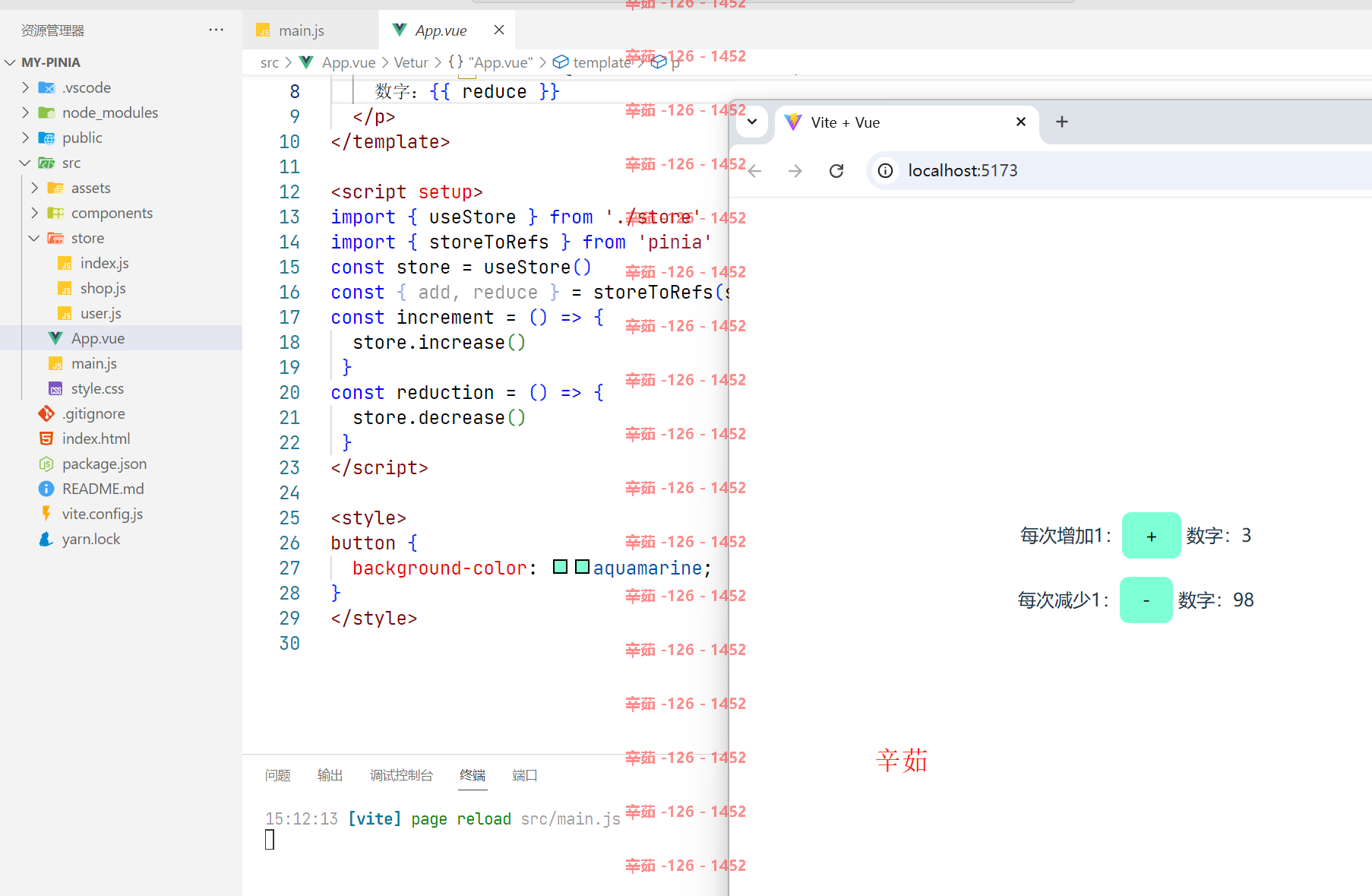The image size is (1372, 896).
Task: Expand the assets folder chevron
Action: 34,188
